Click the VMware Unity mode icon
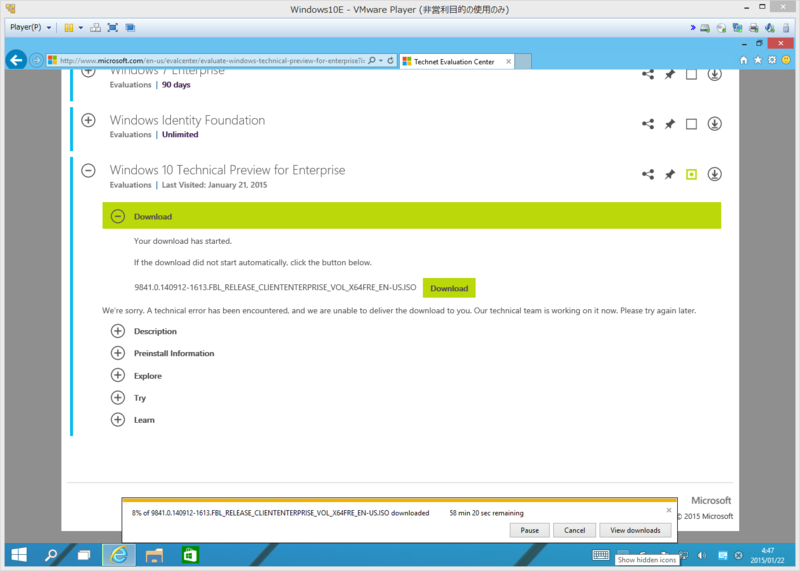800x571 pixels. click(x=130, y=28)
